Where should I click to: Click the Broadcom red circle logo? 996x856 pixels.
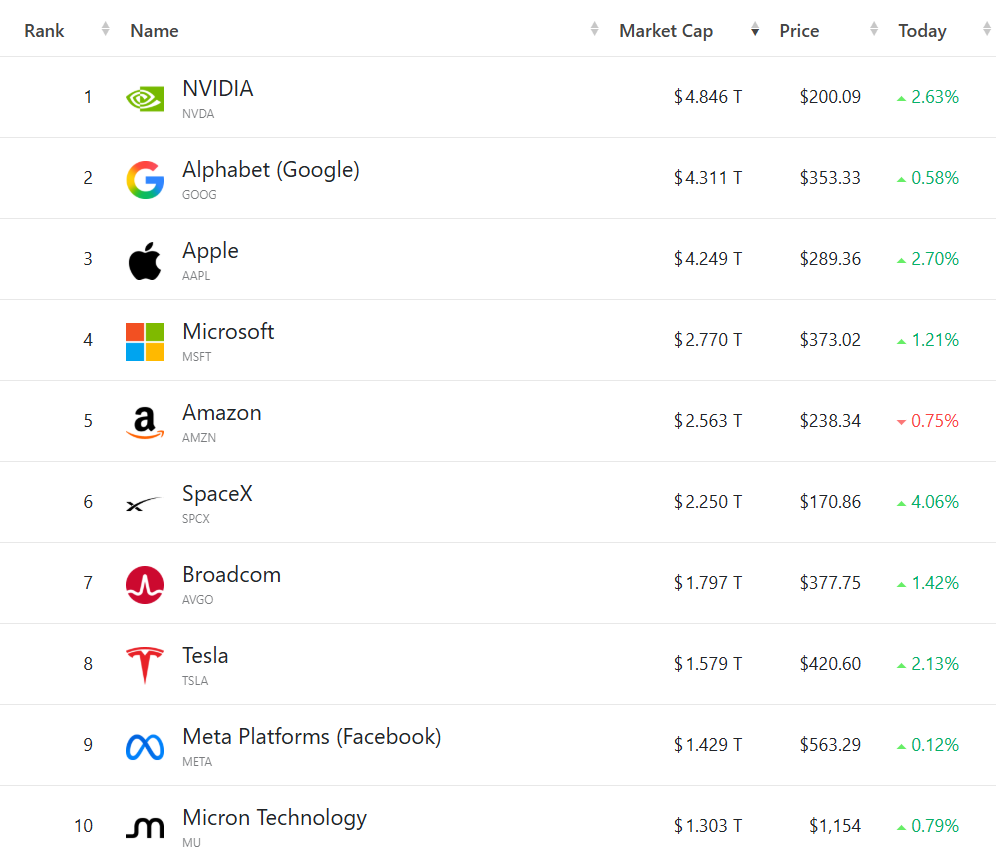145,585
